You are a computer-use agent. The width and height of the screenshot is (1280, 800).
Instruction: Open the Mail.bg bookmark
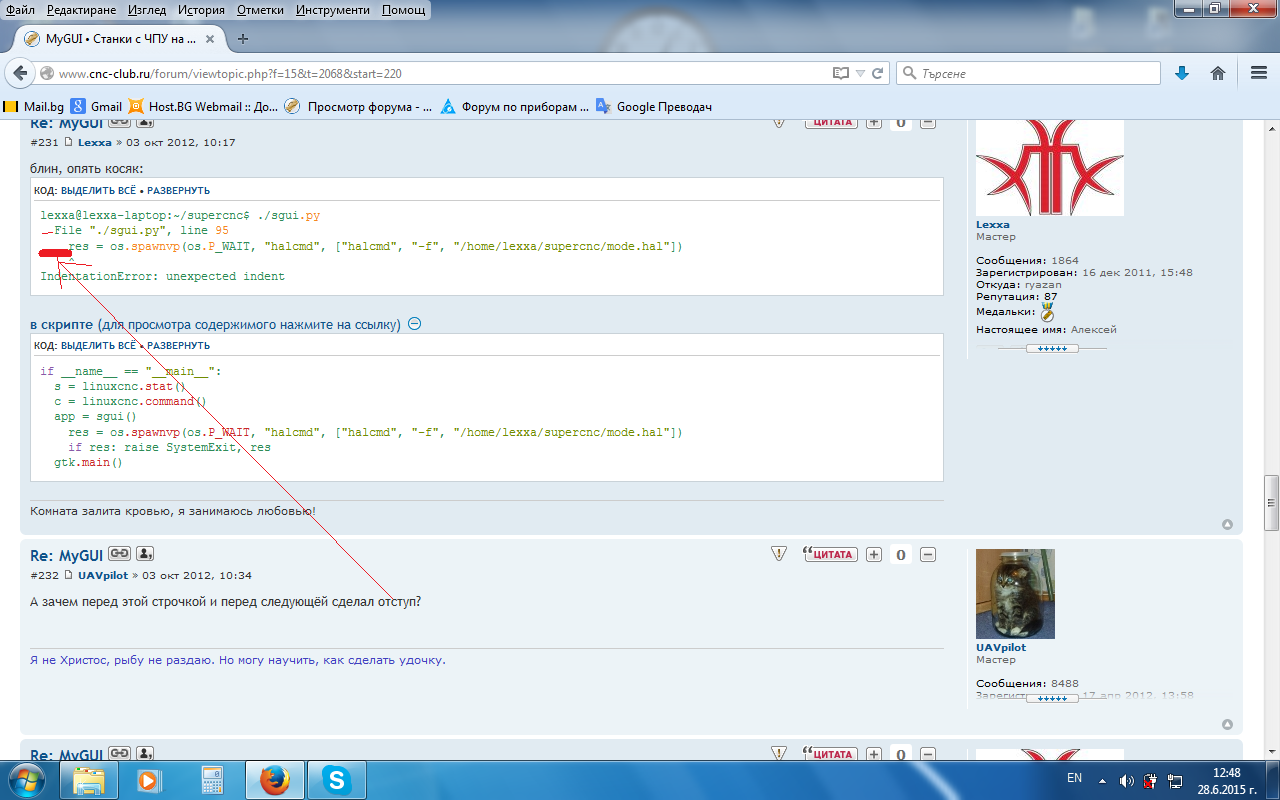[x=34, y=107]
